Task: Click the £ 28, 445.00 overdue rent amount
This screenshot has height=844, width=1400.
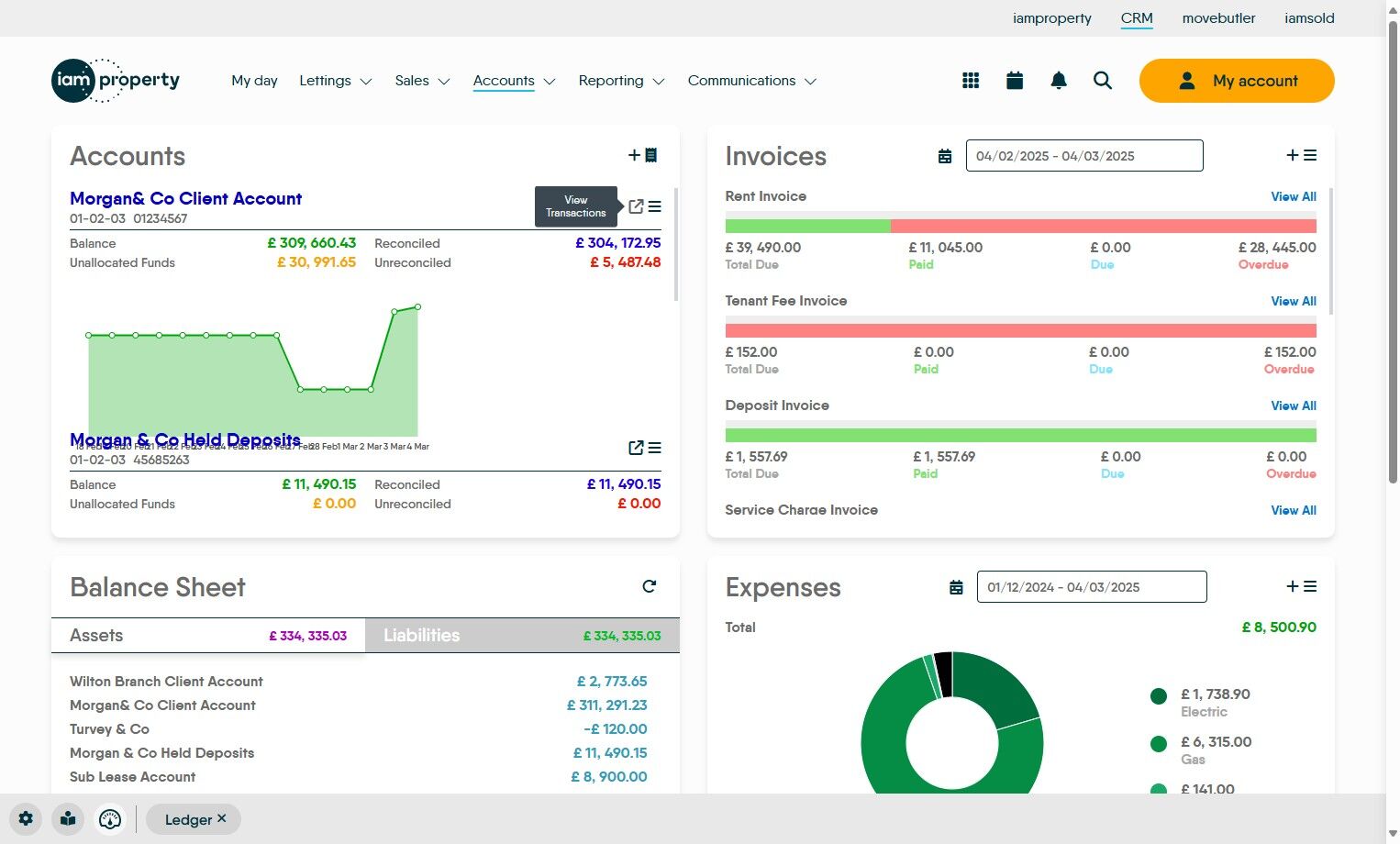Action: (1277, 248)
